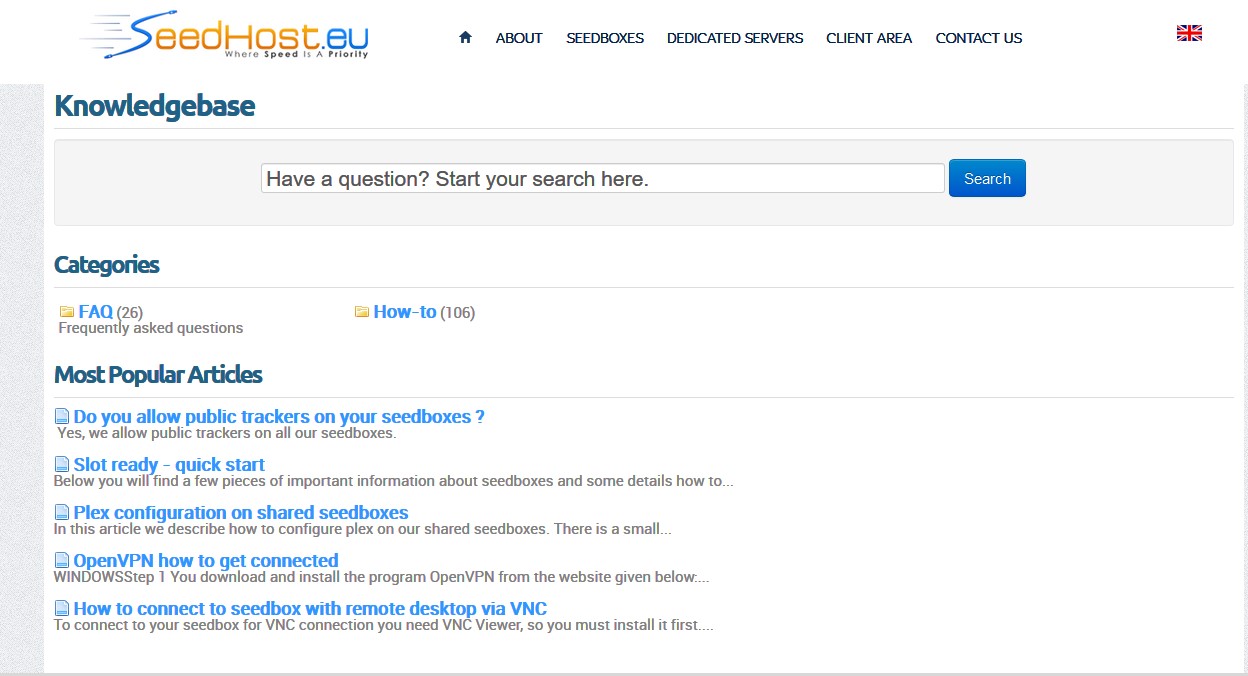Click the FAQ count '(26)'
Image resolution: width=1248 pixels, height=676 pixels.
130,313
